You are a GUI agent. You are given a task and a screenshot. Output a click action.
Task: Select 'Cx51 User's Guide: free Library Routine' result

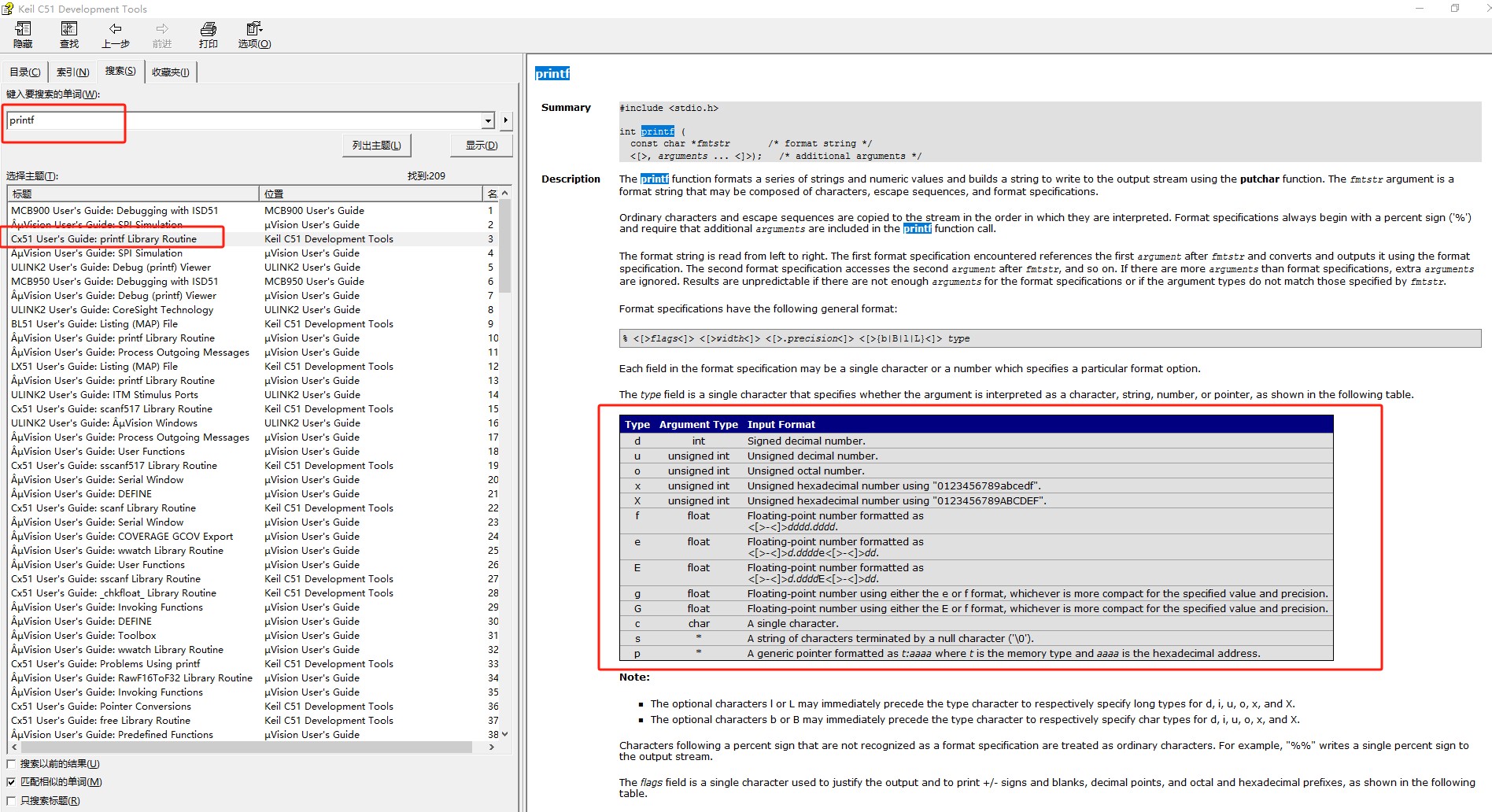coord(101,721)
